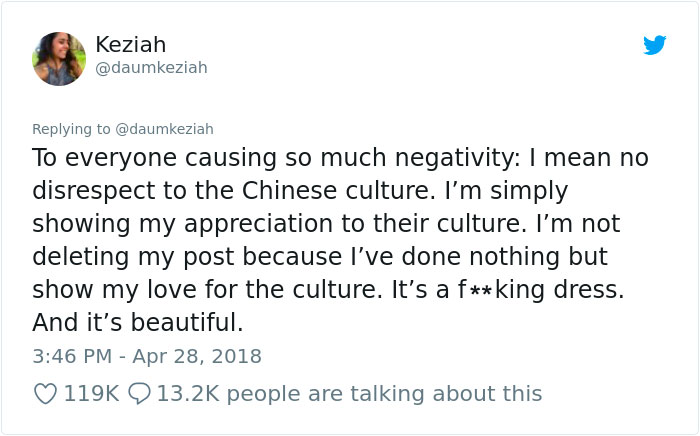Open the 3:46 PM tweet timestamp
The image size is (700, 436).
[x=71, y=355]
